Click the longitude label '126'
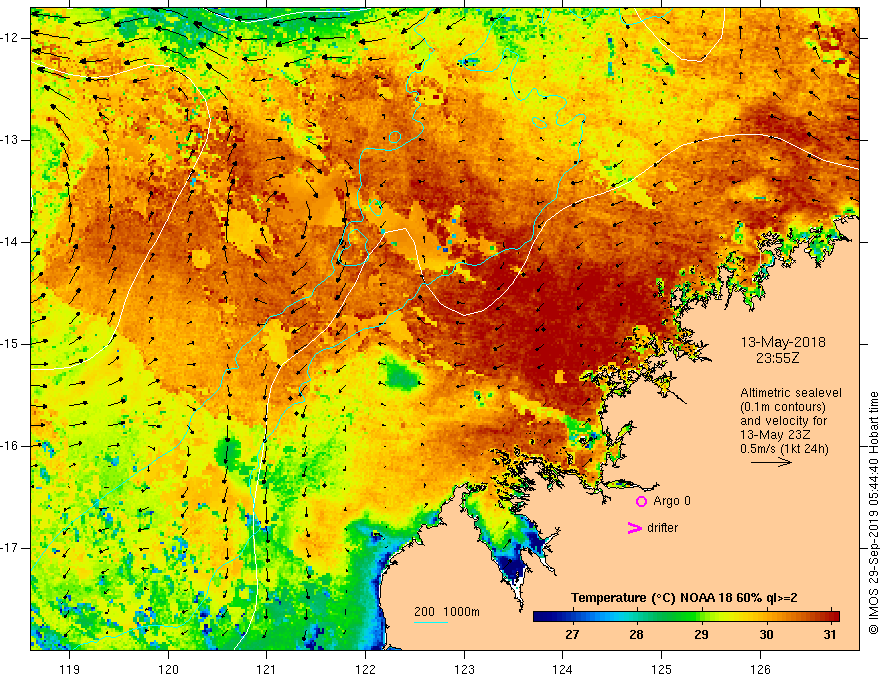The image size is (880, 680). coord(760,669)
